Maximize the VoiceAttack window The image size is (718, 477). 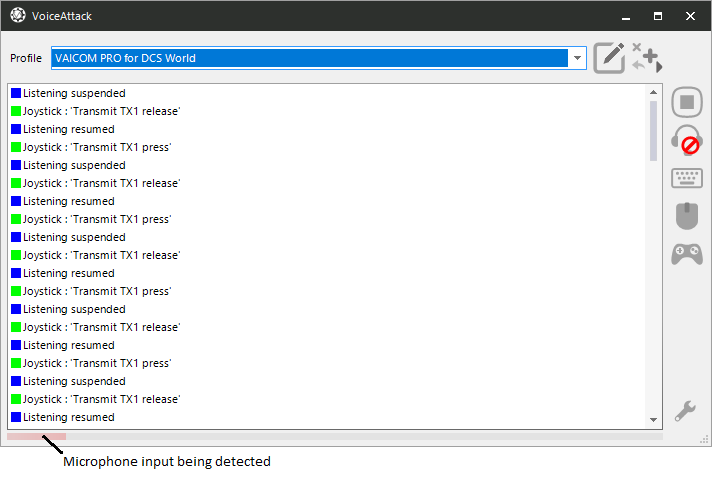click(658, 16)
